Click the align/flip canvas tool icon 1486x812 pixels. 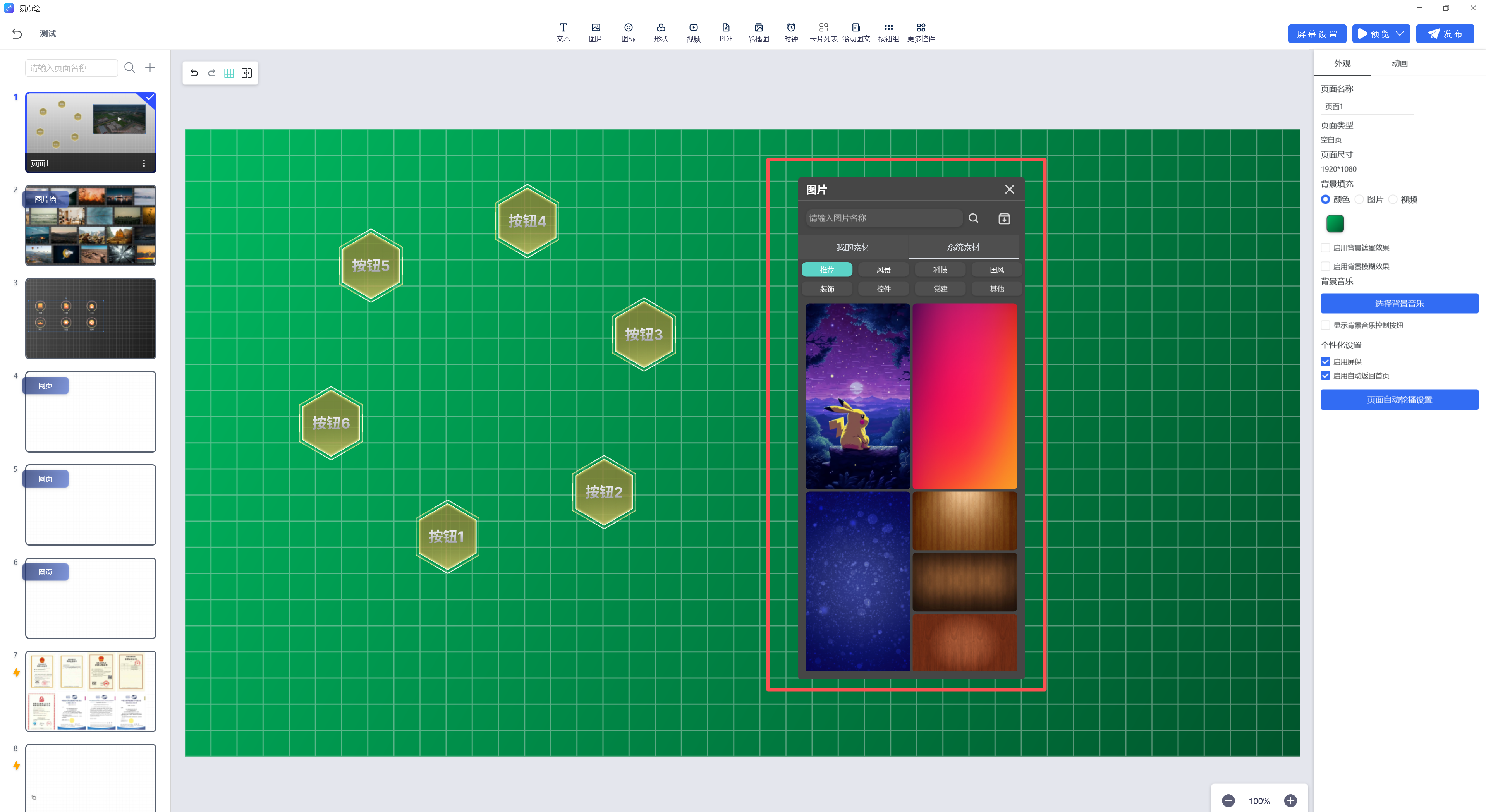pos(247,73)
